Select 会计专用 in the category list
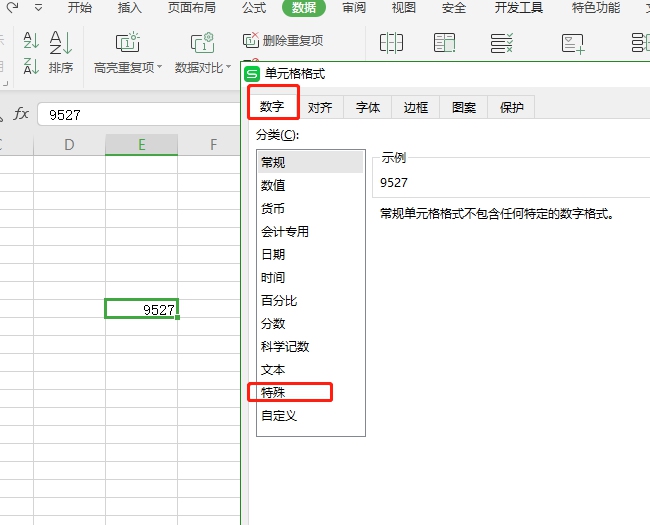 tap(310, 231)
